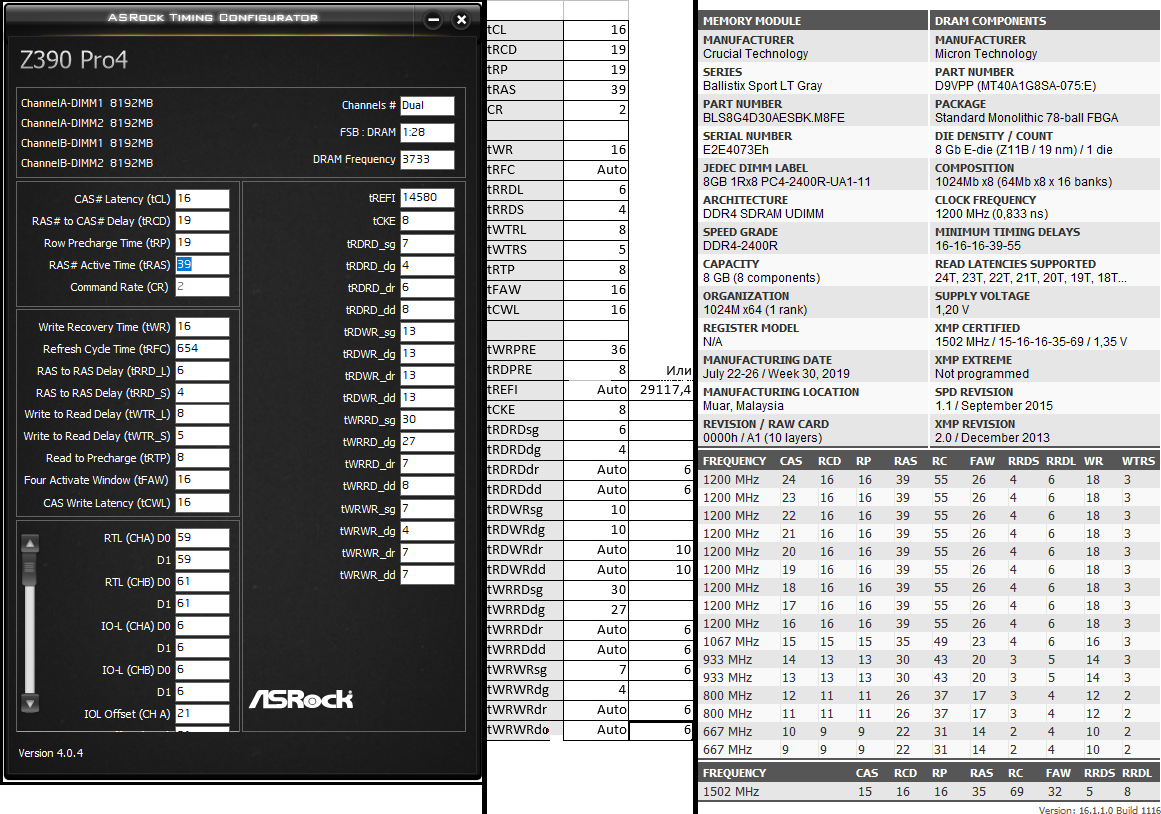Image resolution: width=1161 pixels, height=814 pixels.
Task: Click the tRAS value 39 spreadsheet cell
Action: point(596,90)
